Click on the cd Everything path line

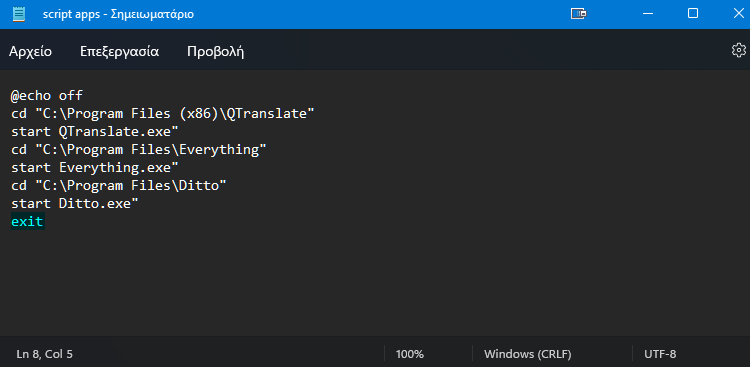coord(139,150)
